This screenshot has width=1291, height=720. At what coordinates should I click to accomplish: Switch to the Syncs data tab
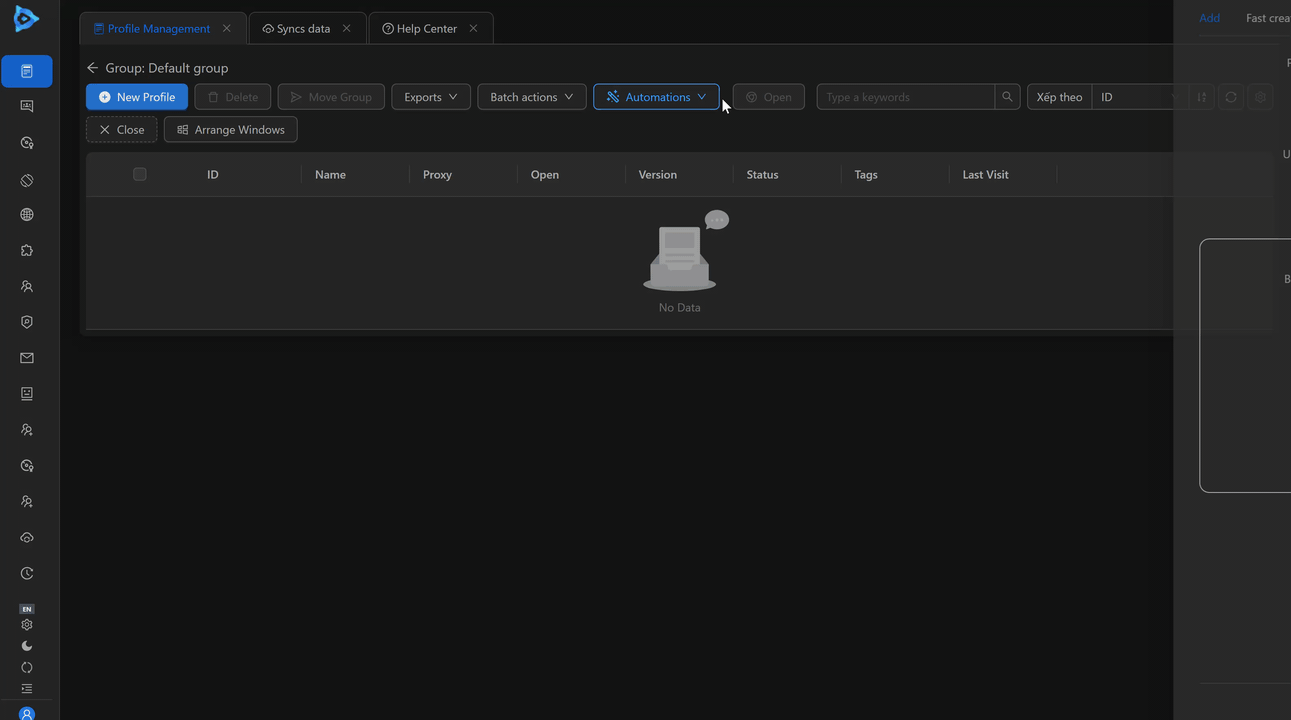[303, 29]
